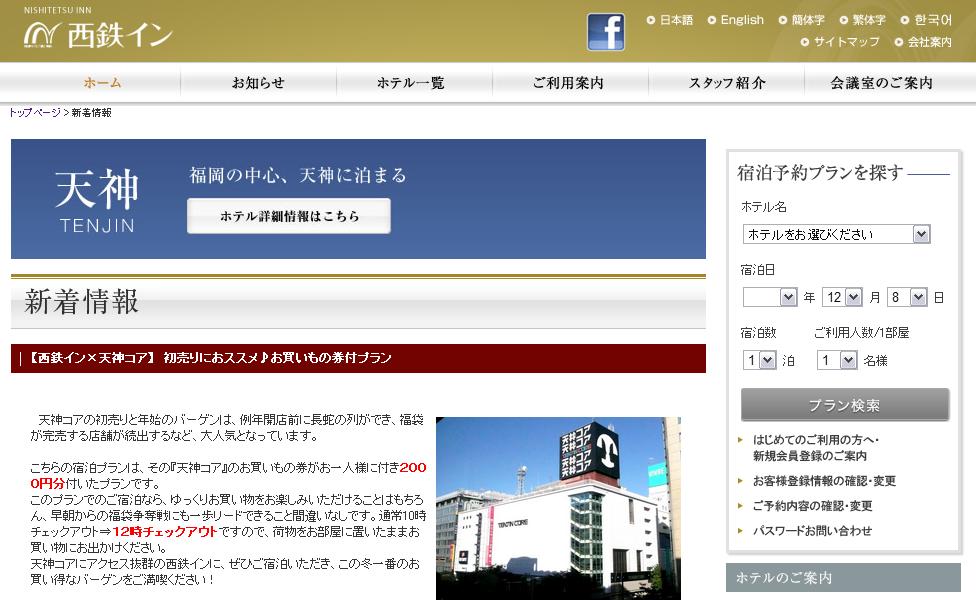Open ご予約内容の確認・変更 link
This screenshot has height=600, width=976.
812,506
